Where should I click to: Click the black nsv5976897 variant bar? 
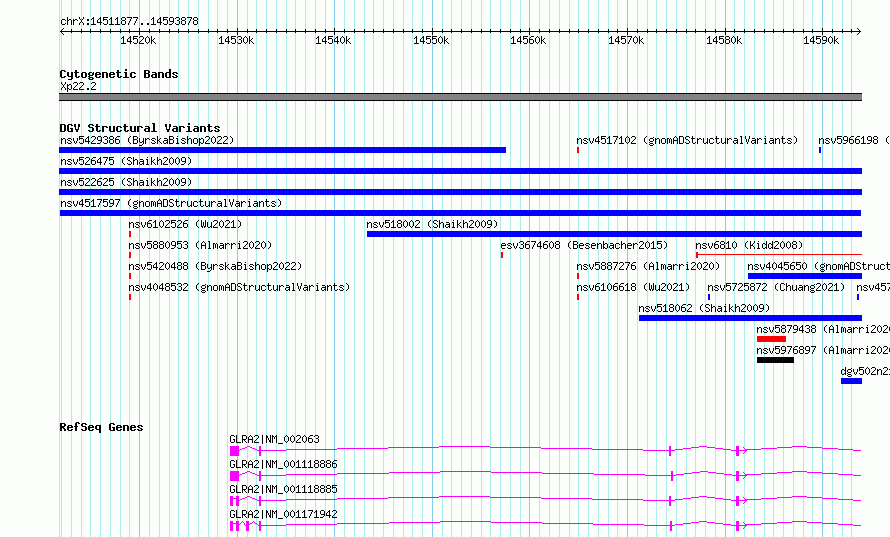coord(775,360)
